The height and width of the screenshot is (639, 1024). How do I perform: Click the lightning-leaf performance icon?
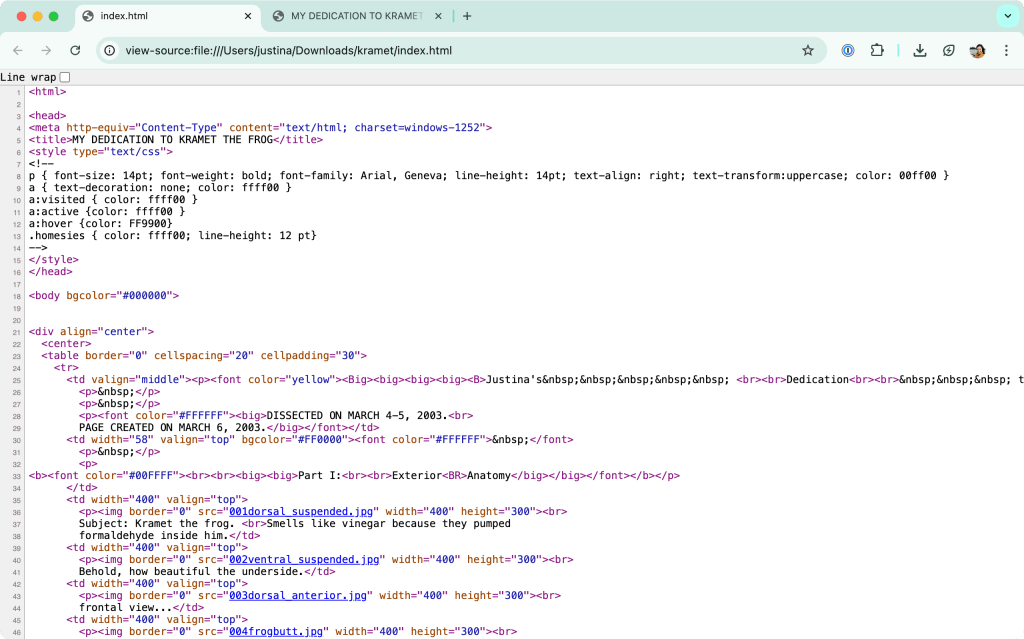click(949, 50)
